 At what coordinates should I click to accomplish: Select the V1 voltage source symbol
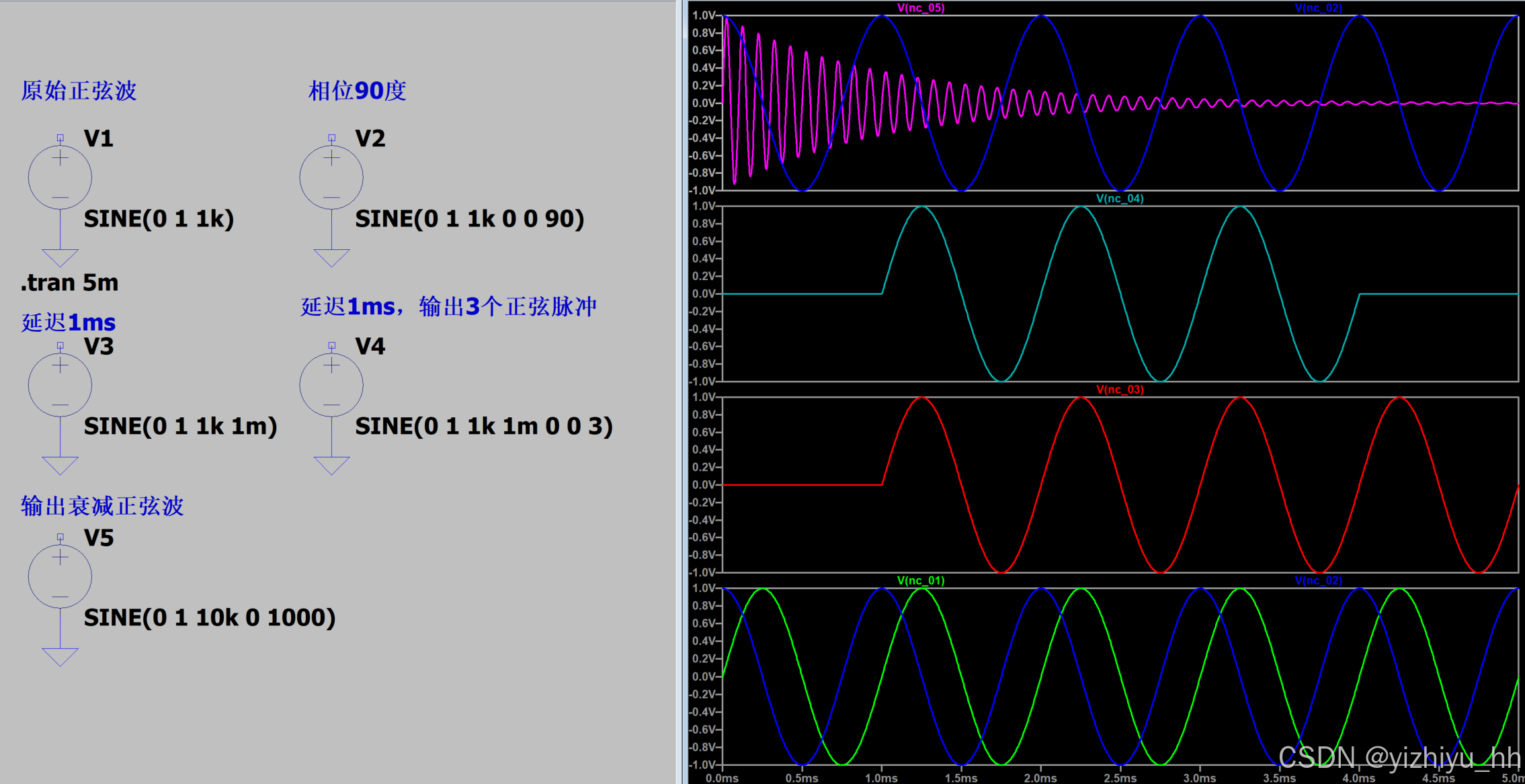pos(60,177)
